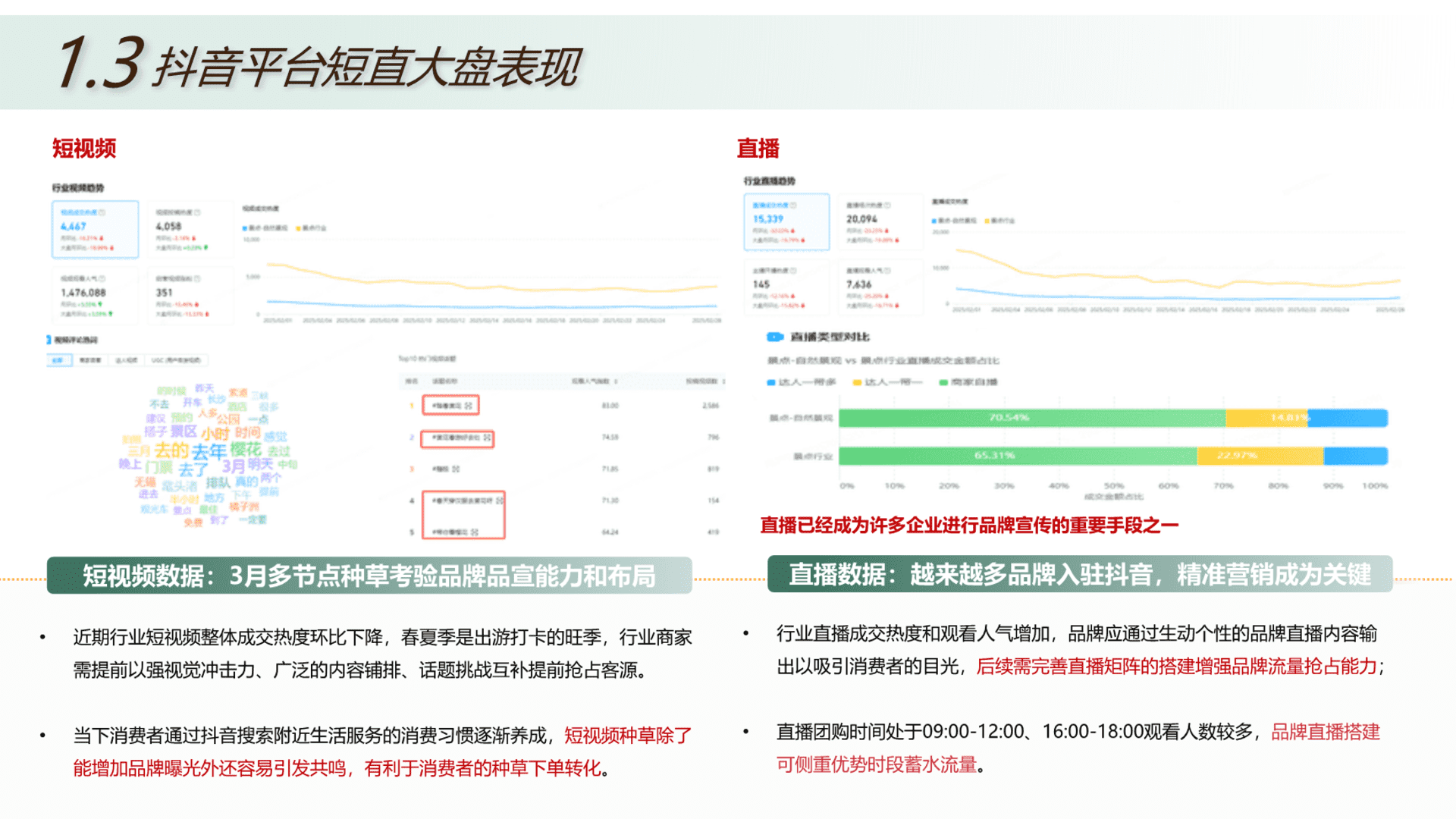Click info icon on the 15,339 card
The height and width of the screenshot is (819, 1456).
point(794,206)
